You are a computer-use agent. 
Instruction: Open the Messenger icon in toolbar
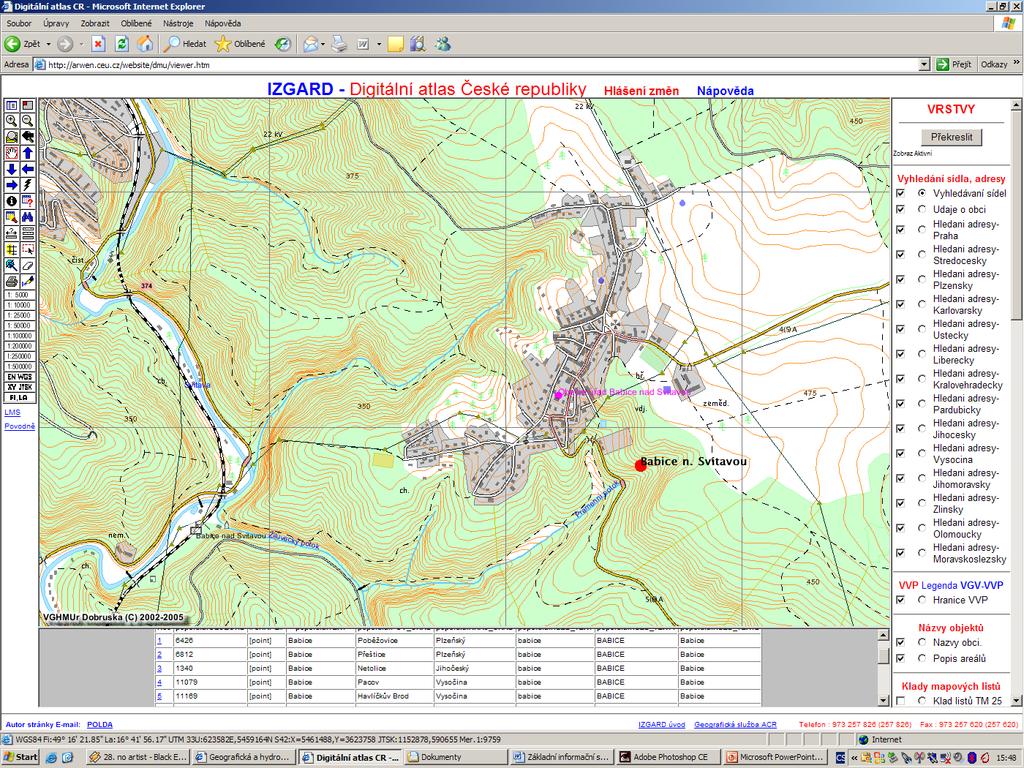click(443, 44)
